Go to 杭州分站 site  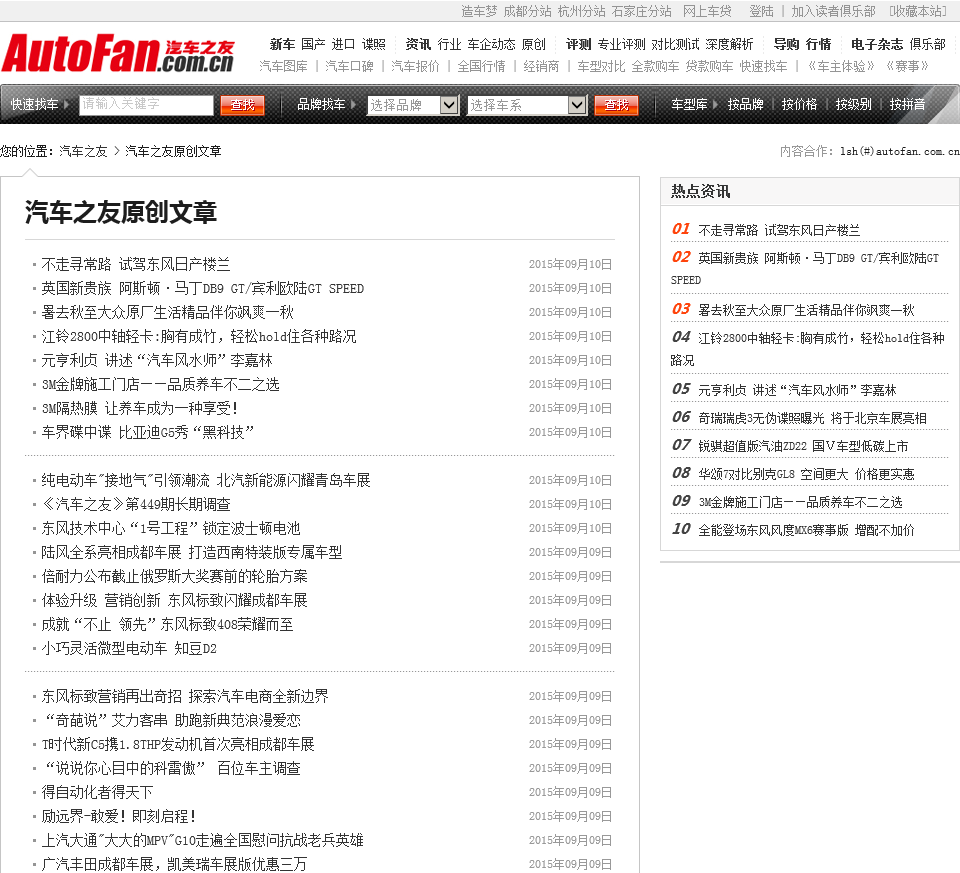[x=582, y=11]
